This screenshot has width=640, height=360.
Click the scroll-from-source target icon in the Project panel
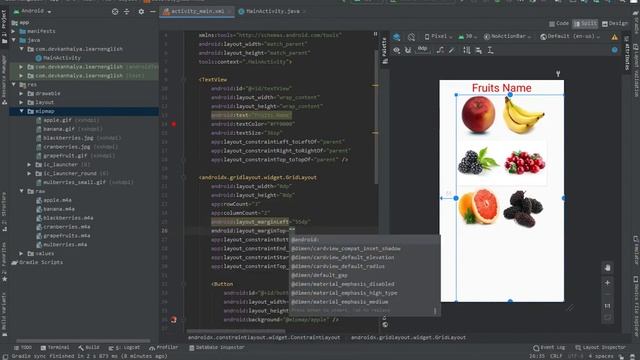pos(115,12)
